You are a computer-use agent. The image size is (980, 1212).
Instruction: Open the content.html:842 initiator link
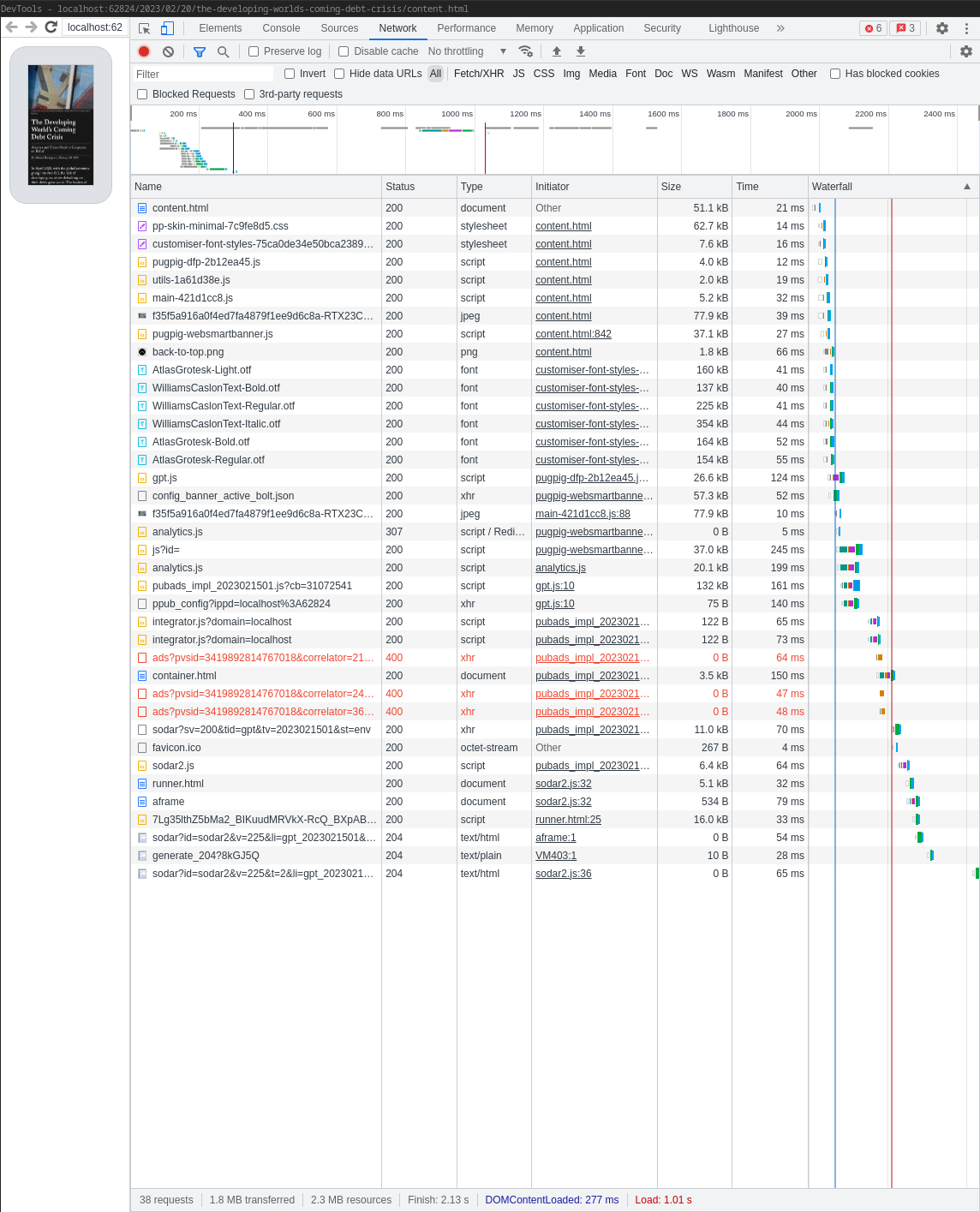572,334
